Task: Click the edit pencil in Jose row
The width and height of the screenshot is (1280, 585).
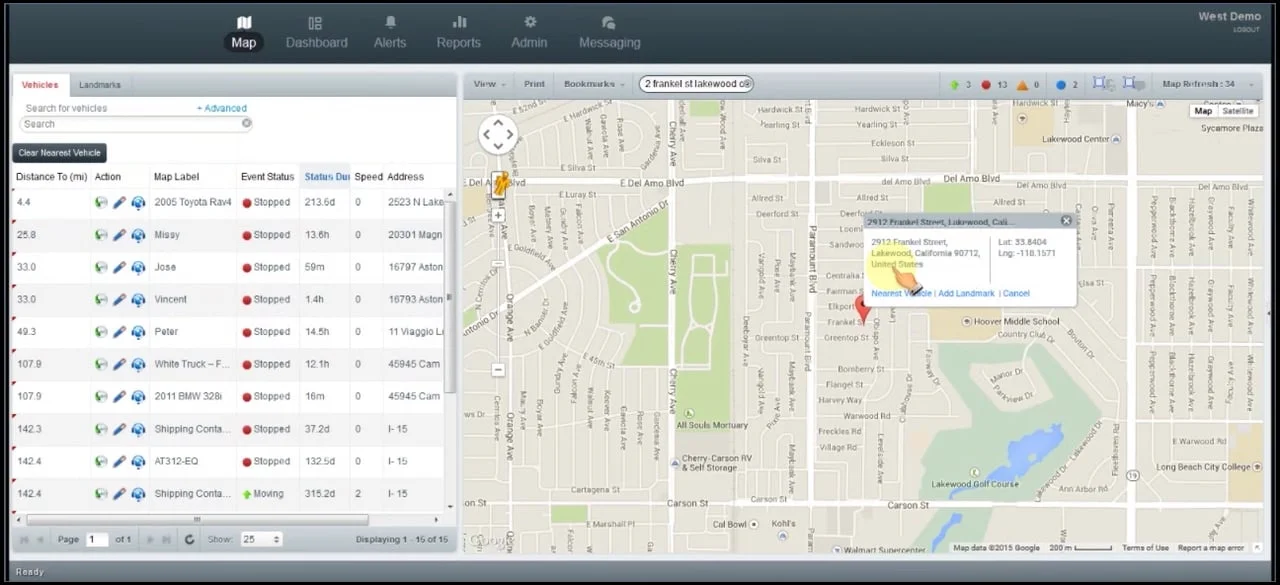Action: (119, 267)
